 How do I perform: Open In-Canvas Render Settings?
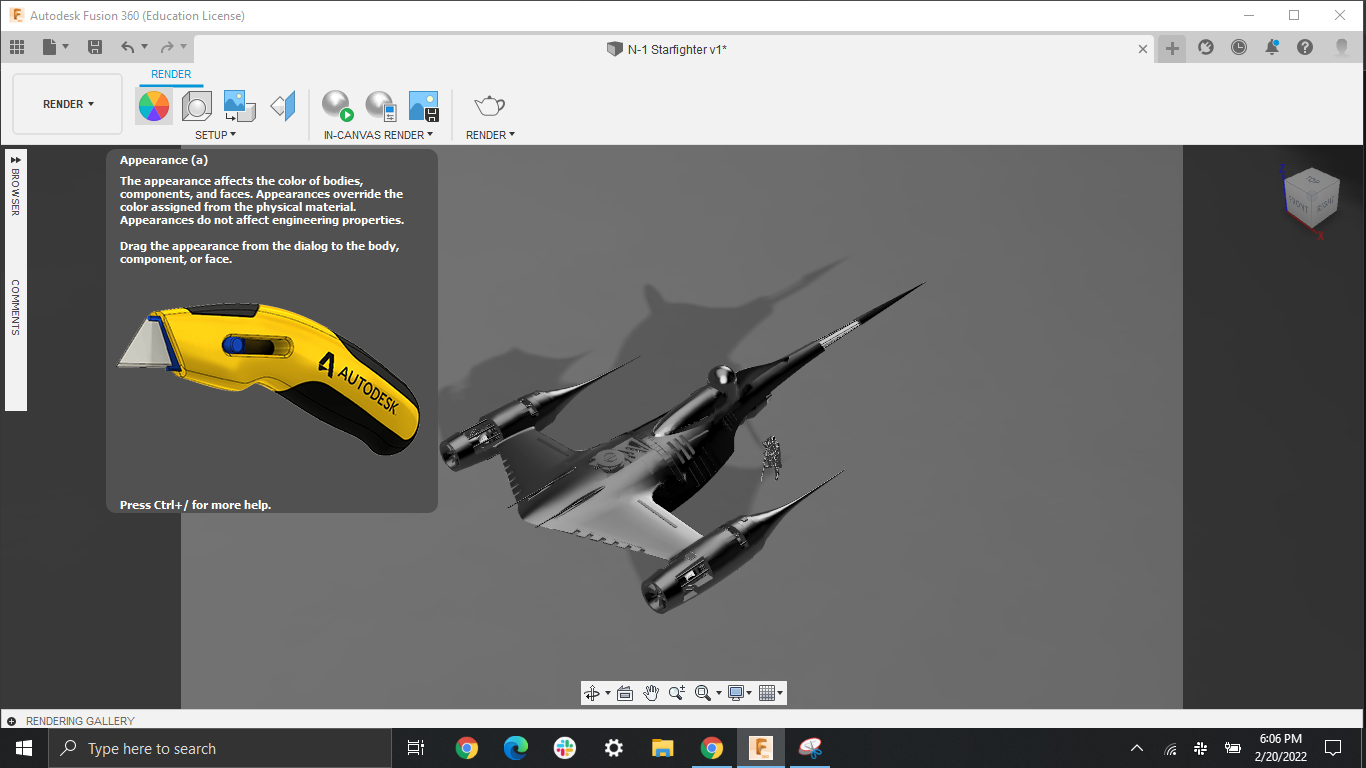[380, 105]
